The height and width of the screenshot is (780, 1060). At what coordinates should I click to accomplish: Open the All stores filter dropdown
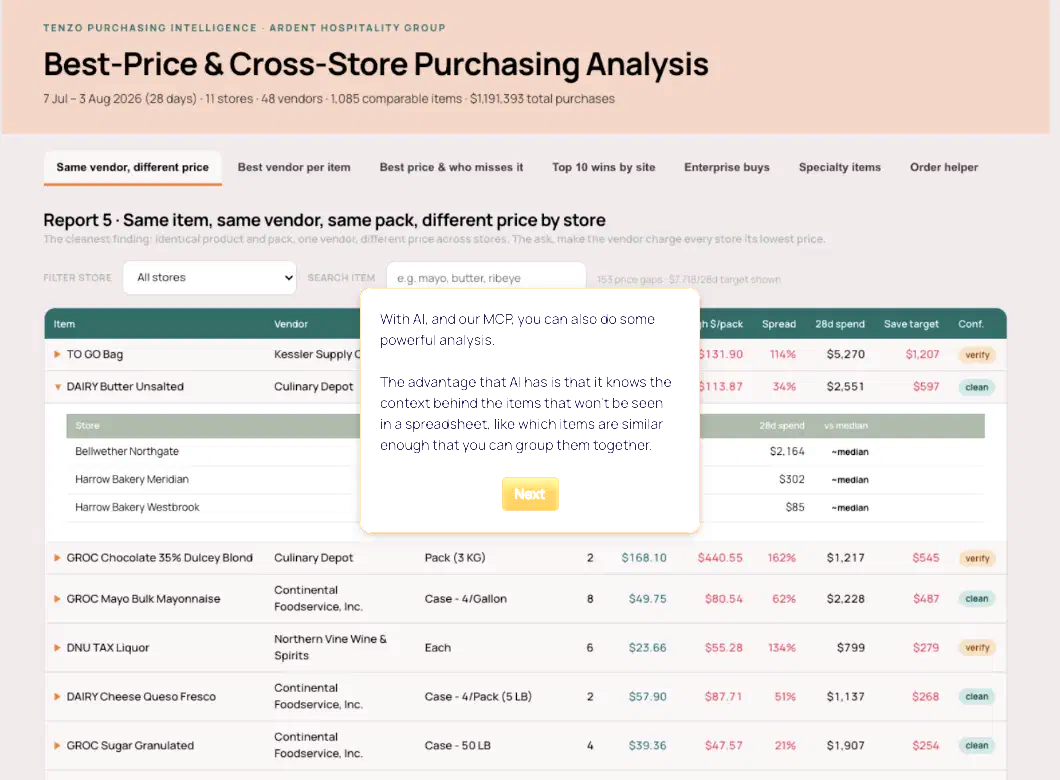[x=210, y=278]
